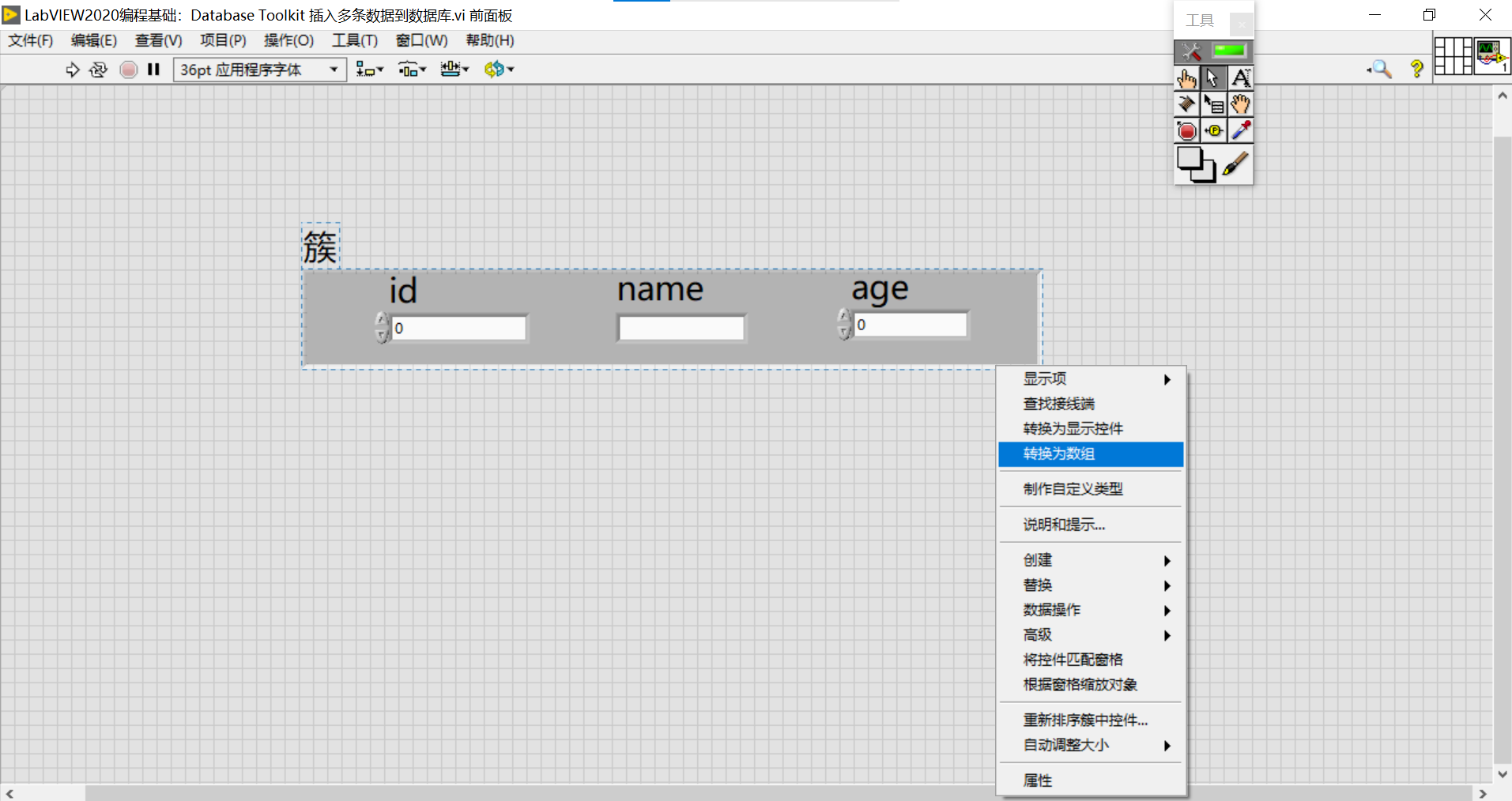Image resolution: width=1512 pixels, height=801 pixels.
Task: Select the Breakpoint tool
Action: [x=1188, y=130]
